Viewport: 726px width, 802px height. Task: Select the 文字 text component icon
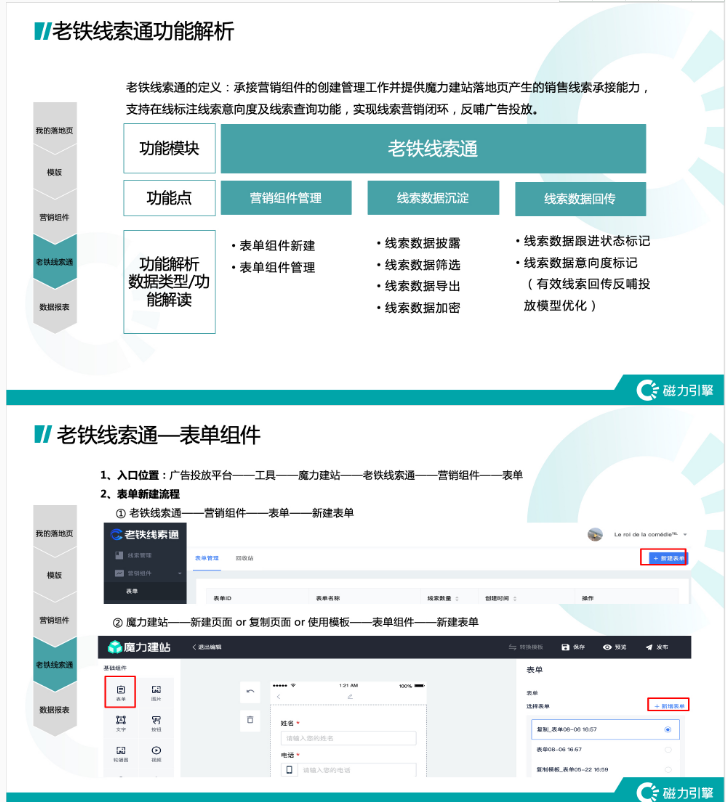click(x=121, y=720)
